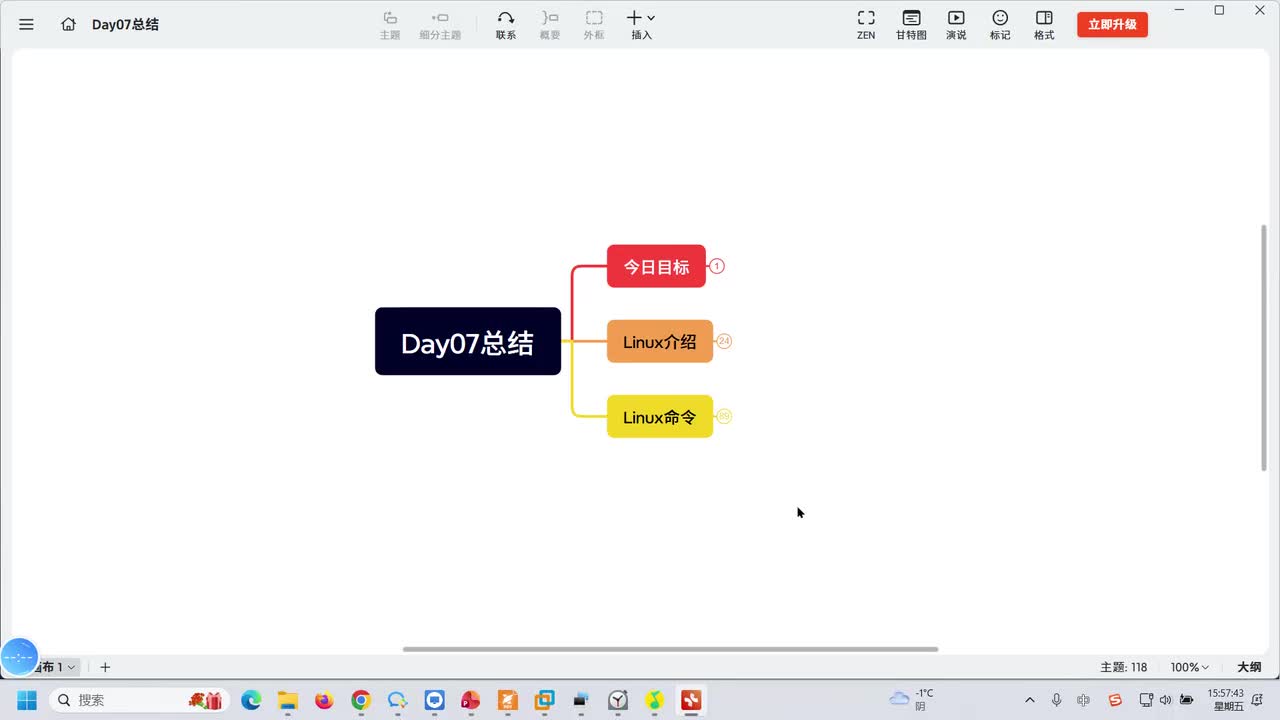Viewport: 1280px width, 720px height.
Task: Click the upgrade now (立即升级) button
Action: [1112, 25]
